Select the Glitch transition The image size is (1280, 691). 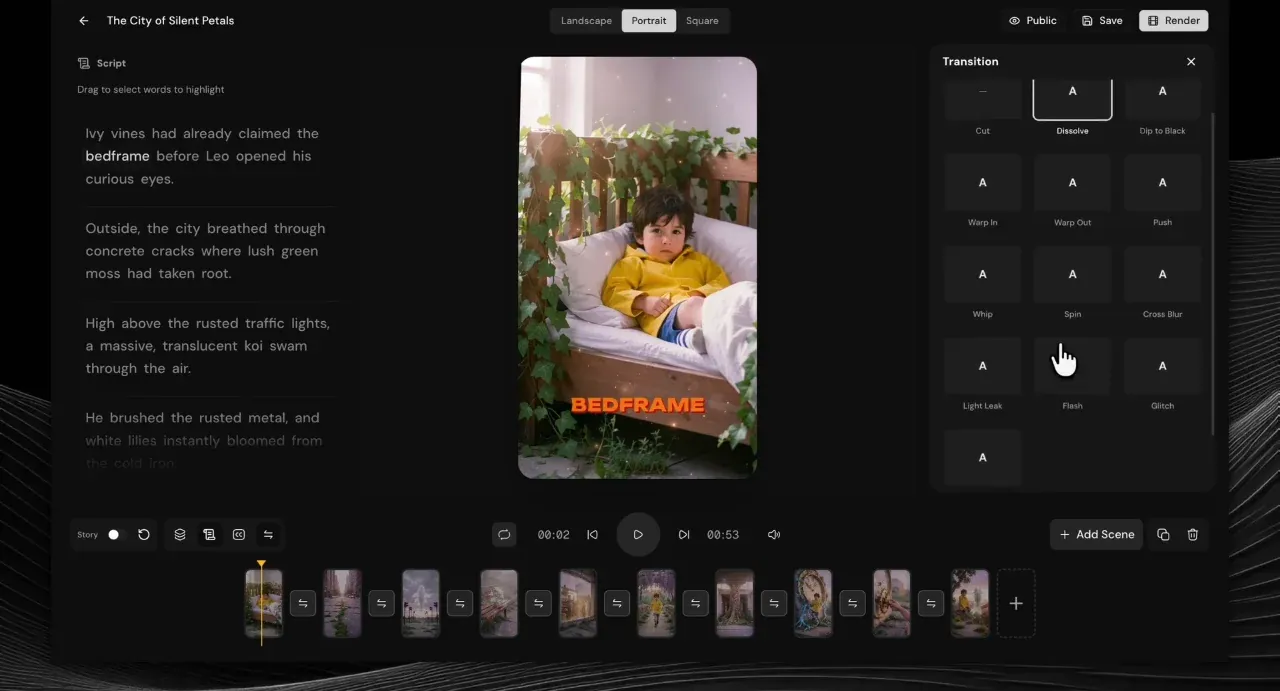(x=1162, y=375)
